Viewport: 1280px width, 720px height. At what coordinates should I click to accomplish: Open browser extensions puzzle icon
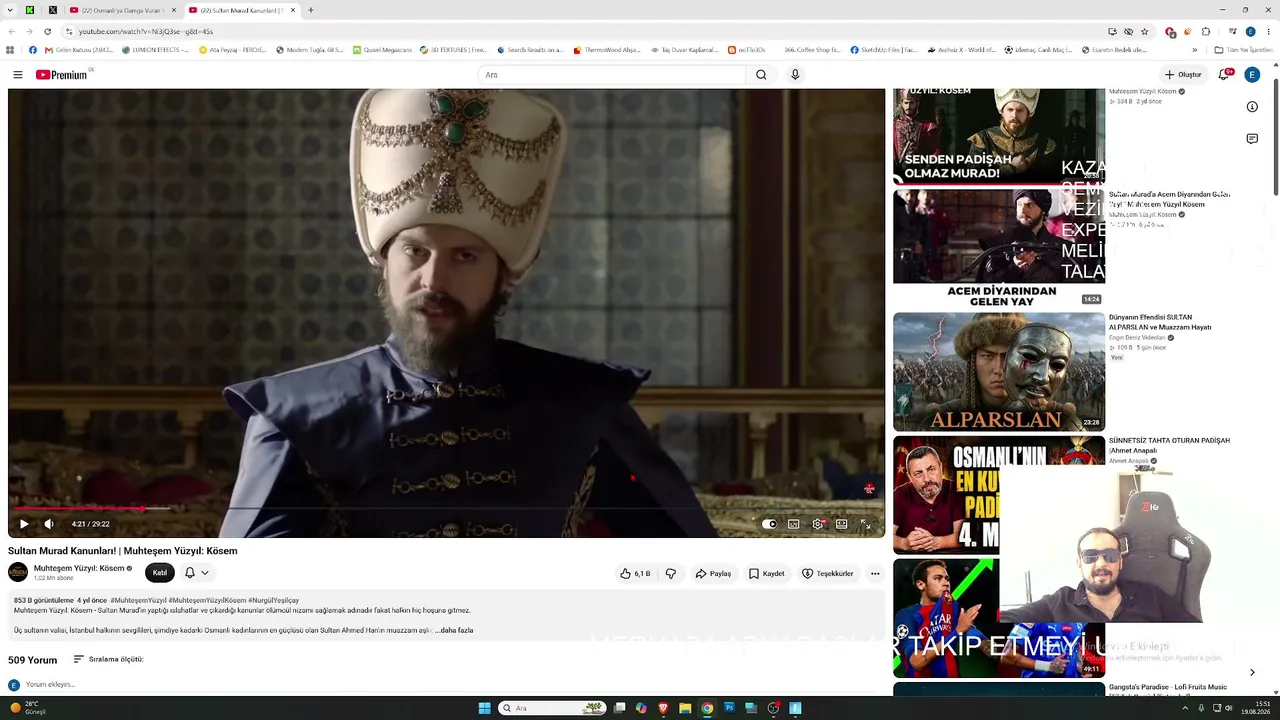click(1206, 31)
